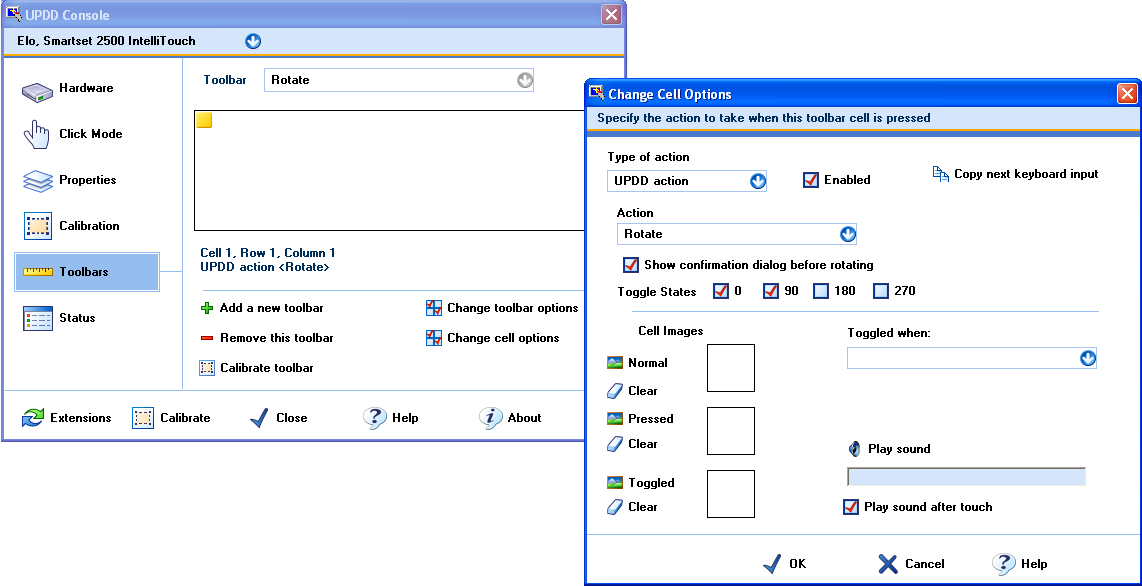This screenshot has height=586, width=1142.
Task: Click the Click Mode hand icon
Action: [x=37, y=135]
